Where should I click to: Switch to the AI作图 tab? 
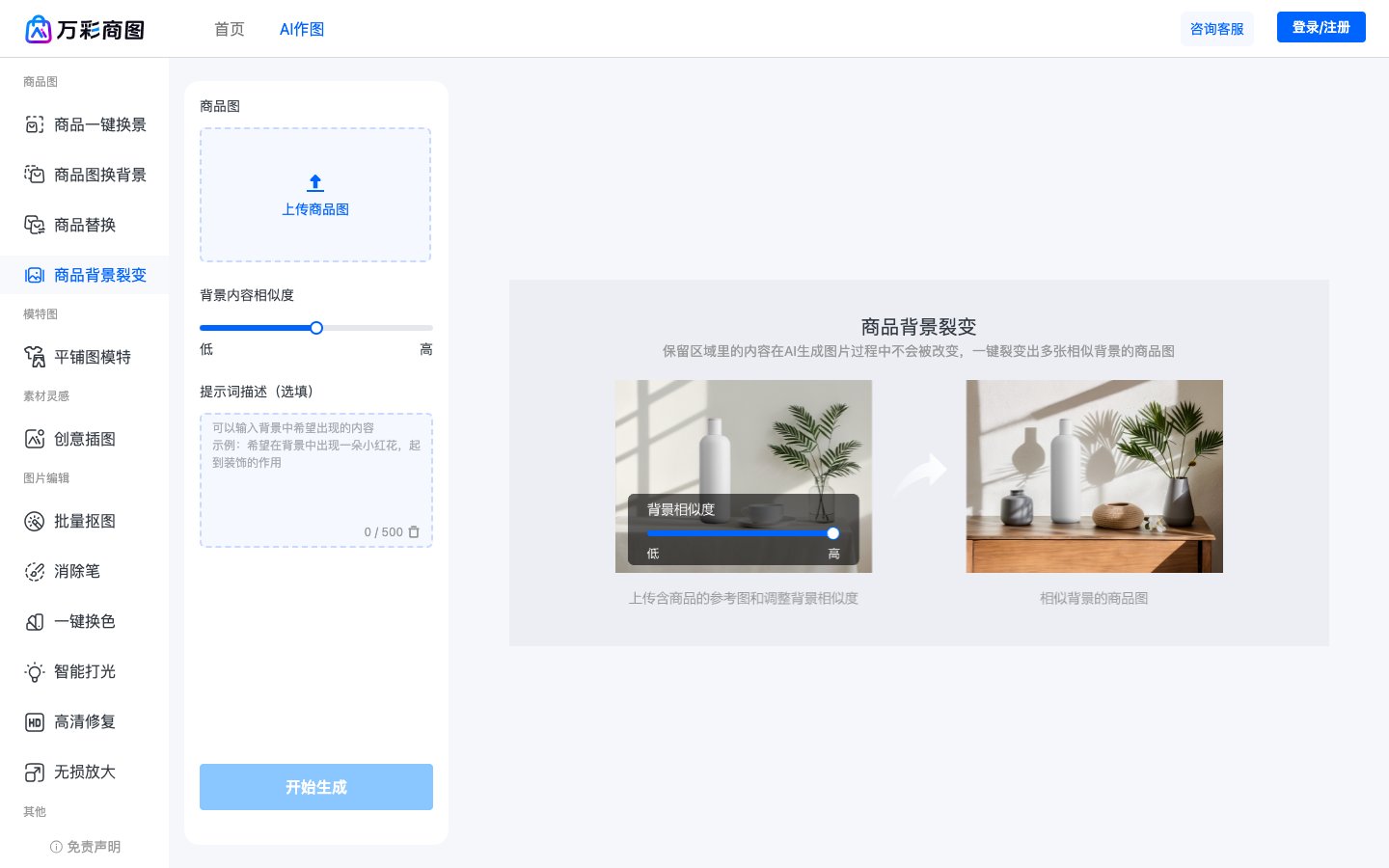tap(302, 29)
